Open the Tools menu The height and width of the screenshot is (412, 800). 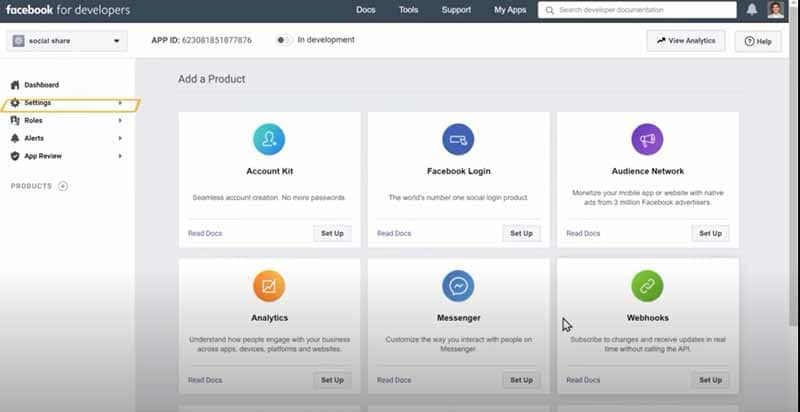408,10
